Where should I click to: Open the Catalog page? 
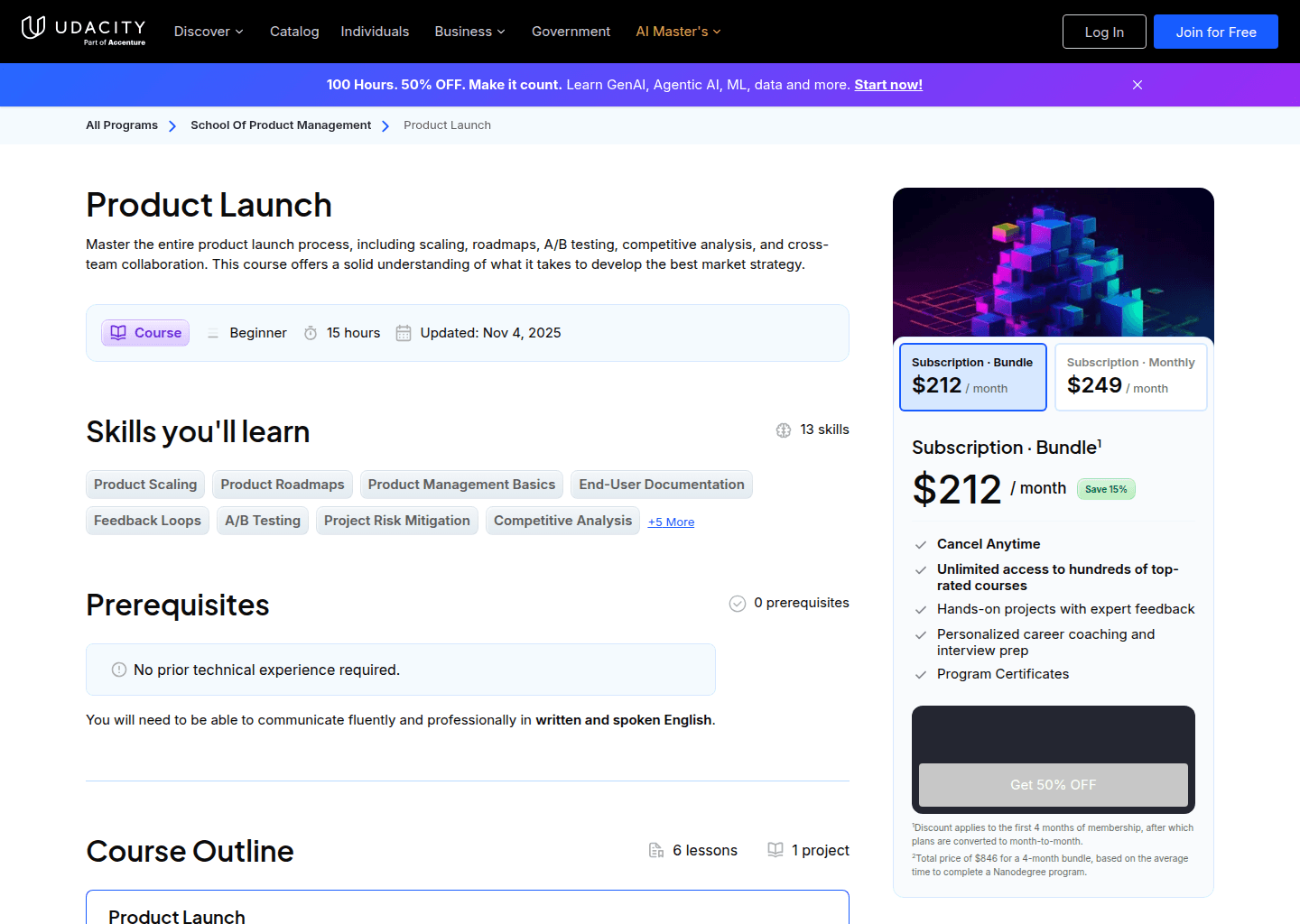pyautogui.click(x=294, y=31)
